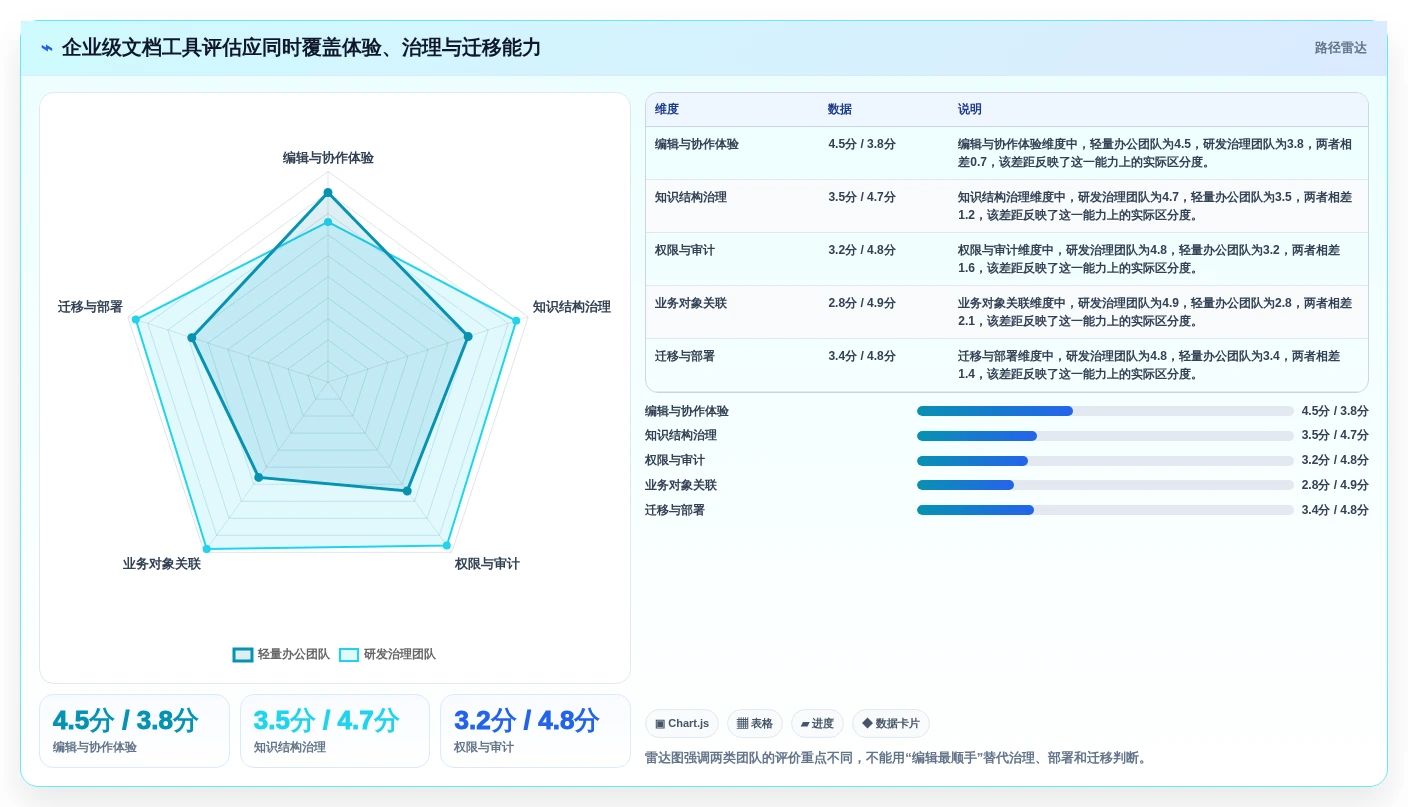This screenshot has width=1408, height=807.
Task: Click table value 3.5分 / 4.7分
Action: click(862, 197)
